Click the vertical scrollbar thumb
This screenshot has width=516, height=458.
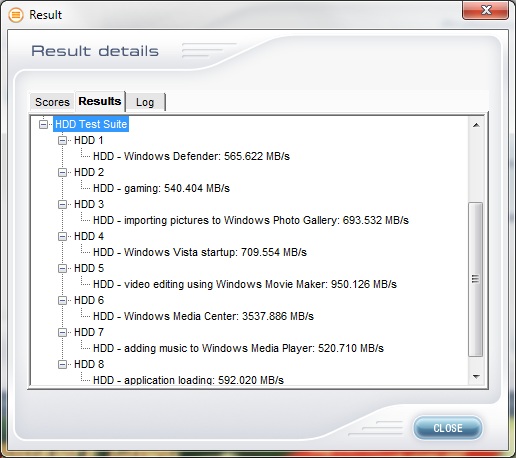[476, 279]
